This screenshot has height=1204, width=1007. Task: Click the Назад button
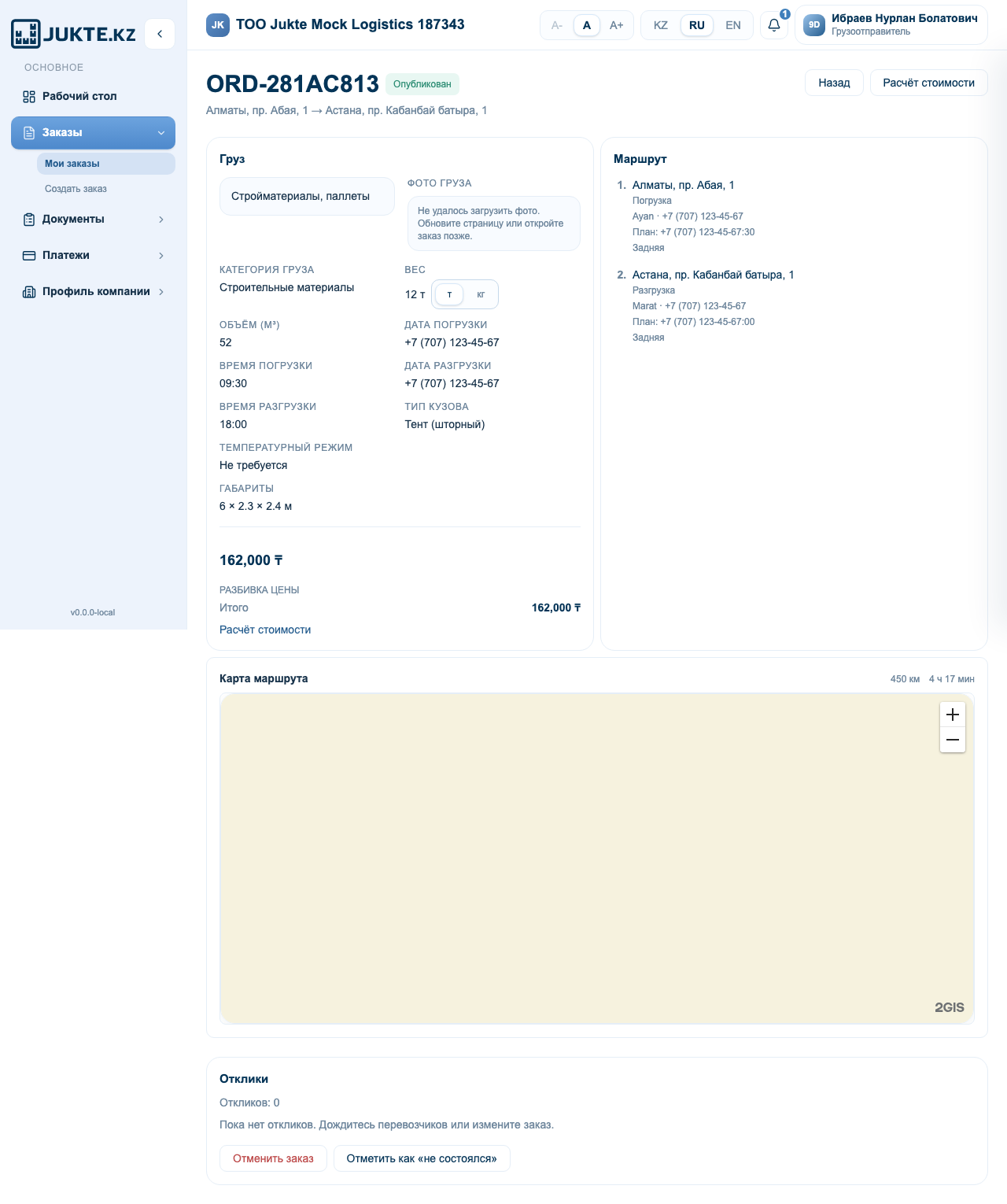pyautogui.click(x=834, y=83)
